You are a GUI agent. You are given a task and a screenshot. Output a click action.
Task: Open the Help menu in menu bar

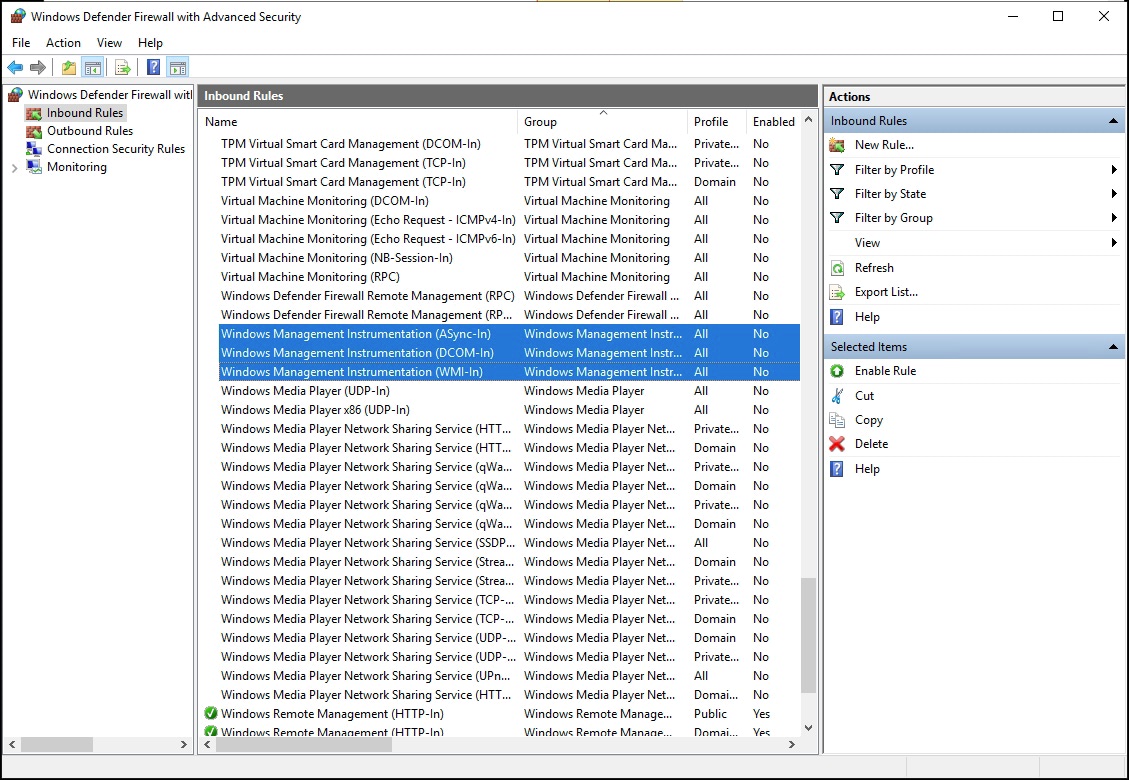coord(150,42)
